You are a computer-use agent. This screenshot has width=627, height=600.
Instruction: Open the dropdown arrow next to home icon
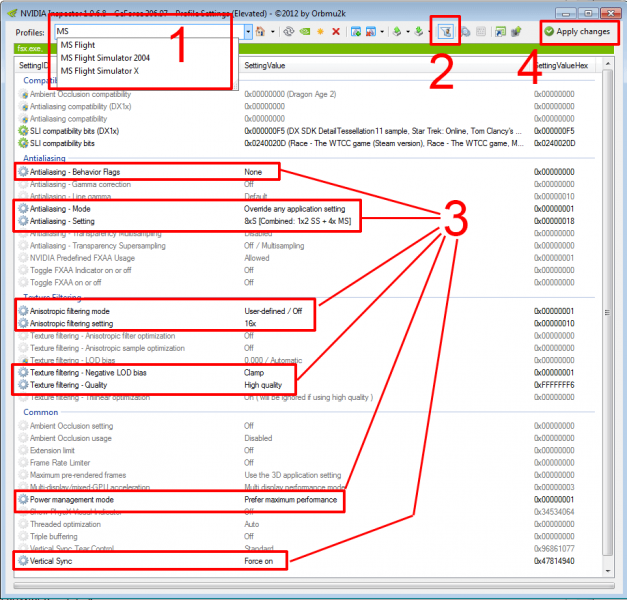click(x=273, y=31)
